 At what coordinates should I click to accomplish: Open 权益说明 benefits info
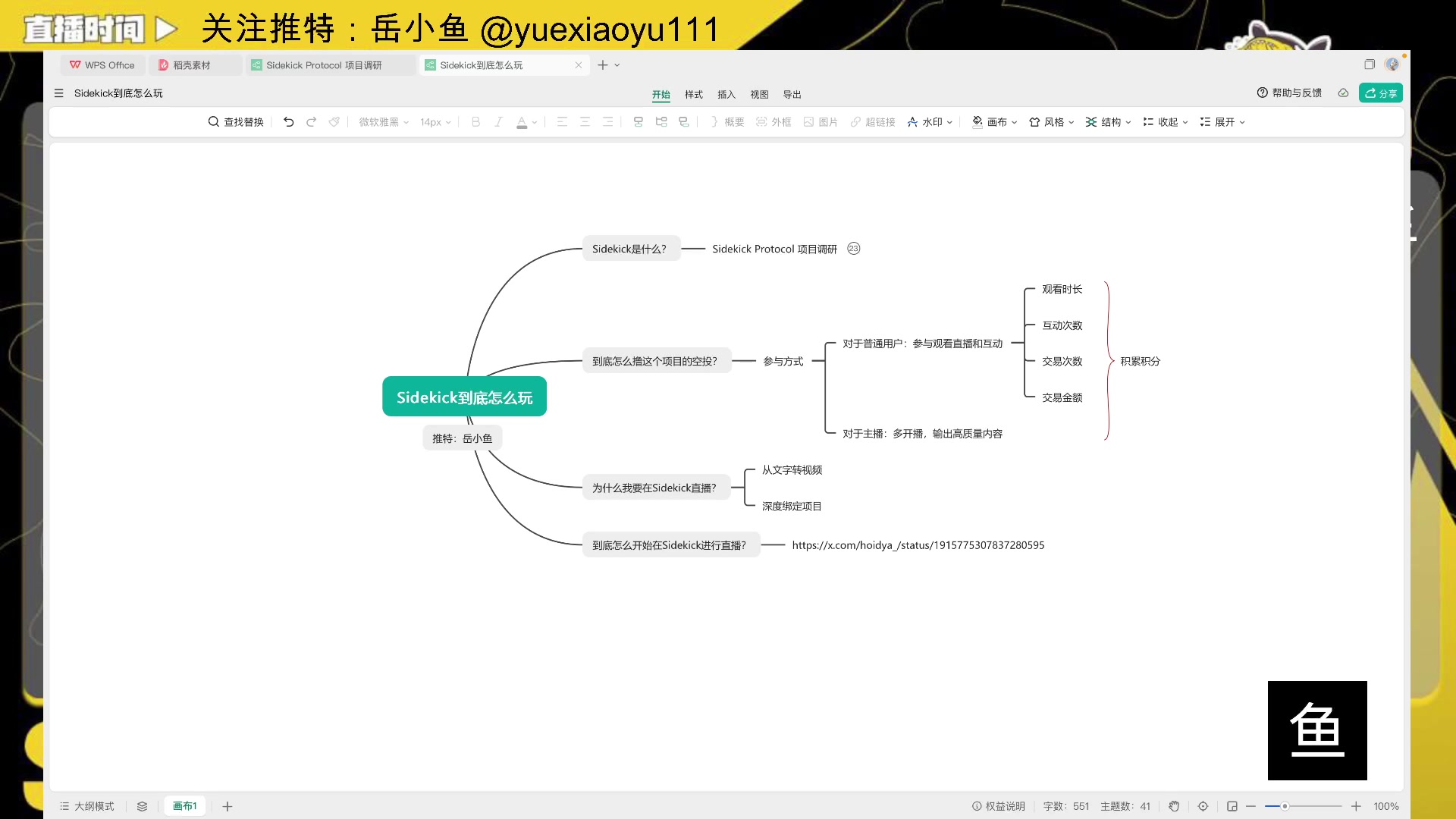click(999, 806)
